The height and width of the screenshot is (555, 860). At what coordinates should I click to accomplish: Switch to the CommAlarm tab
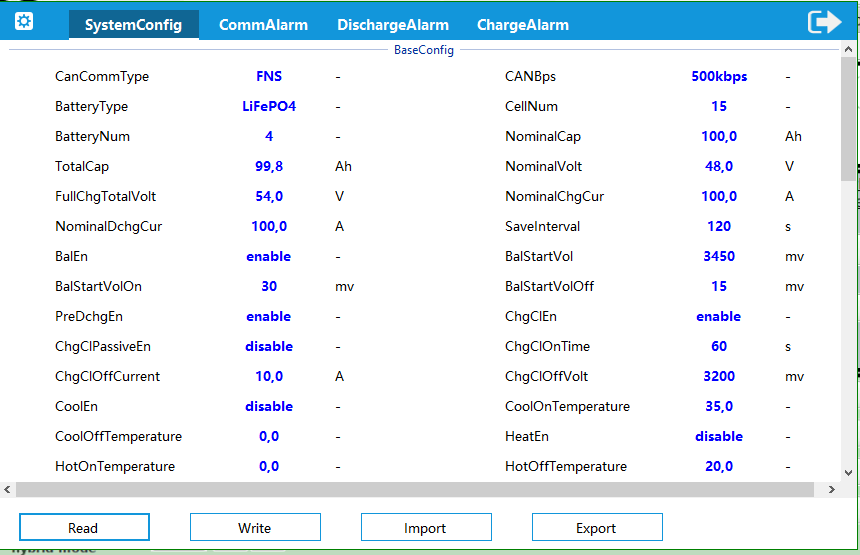(263, 25)
